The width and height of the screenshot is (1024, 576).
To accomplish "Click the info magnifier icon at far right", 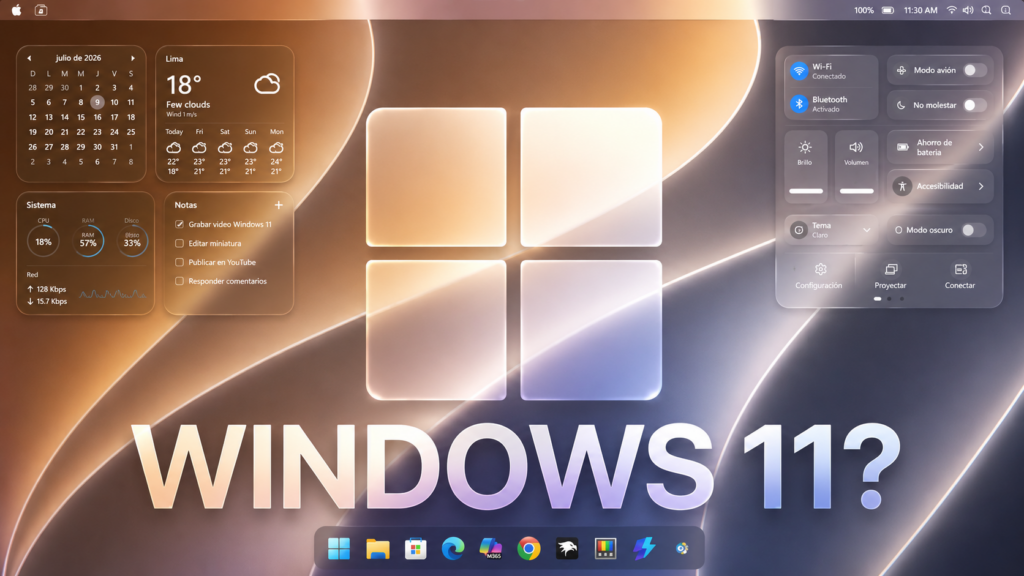I will (1006, 10).
